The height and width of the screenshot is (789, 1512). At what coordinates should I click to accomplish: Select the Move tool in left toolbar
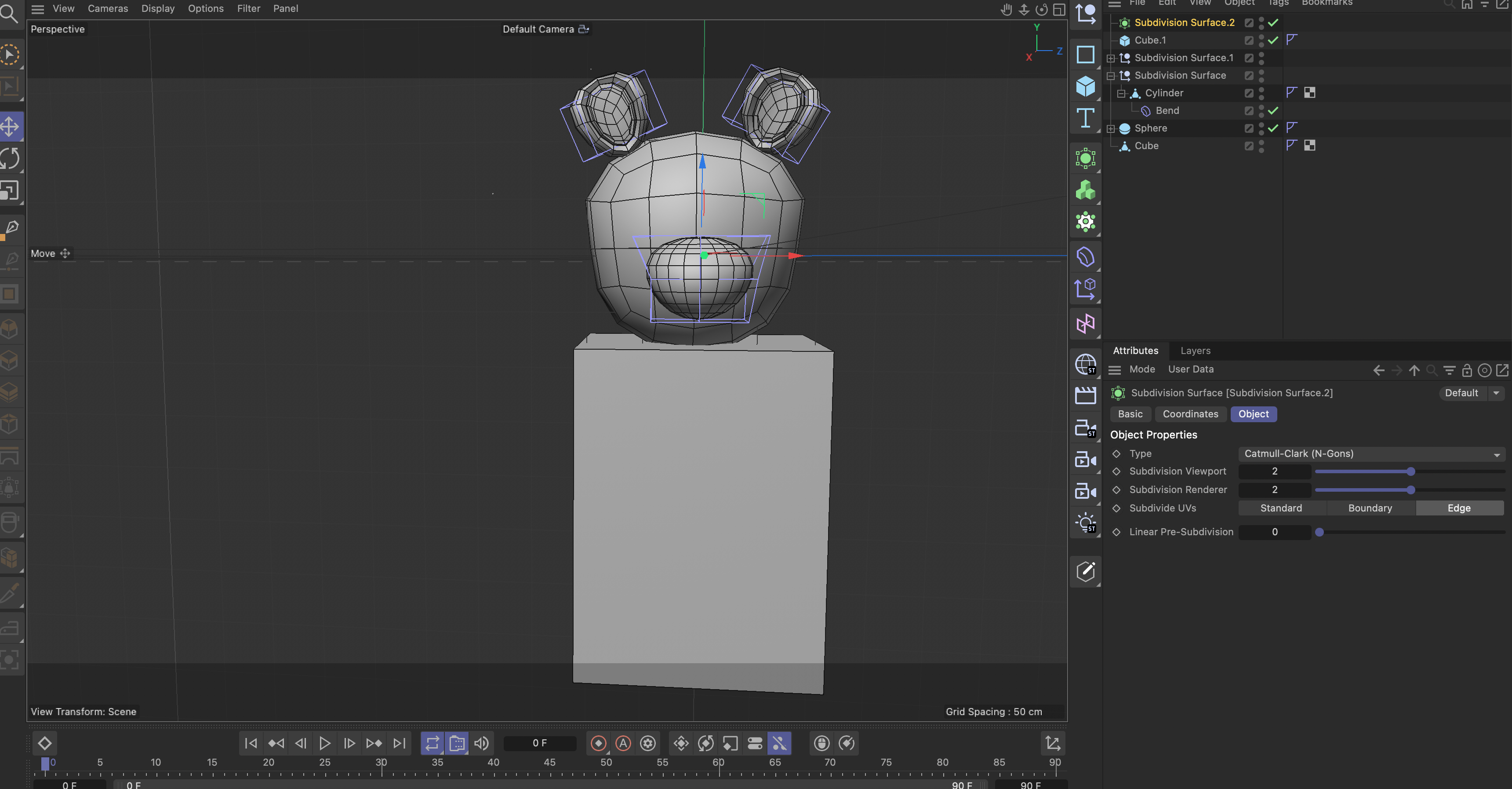(10, 126)
